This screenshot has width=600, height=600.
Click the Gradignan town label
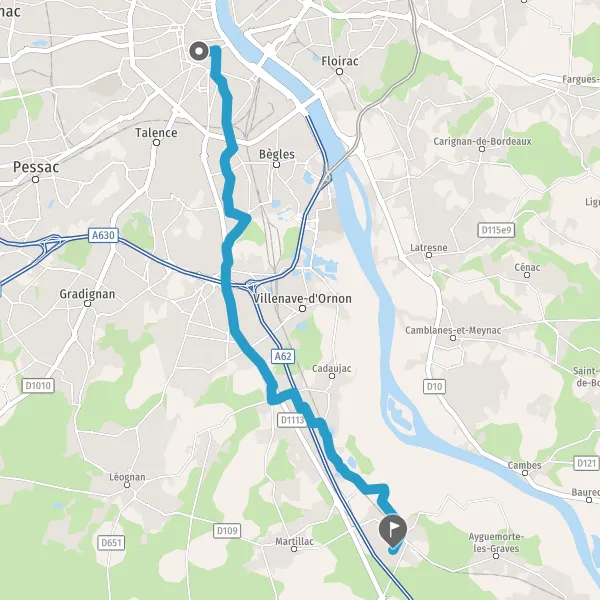[87, 294]
